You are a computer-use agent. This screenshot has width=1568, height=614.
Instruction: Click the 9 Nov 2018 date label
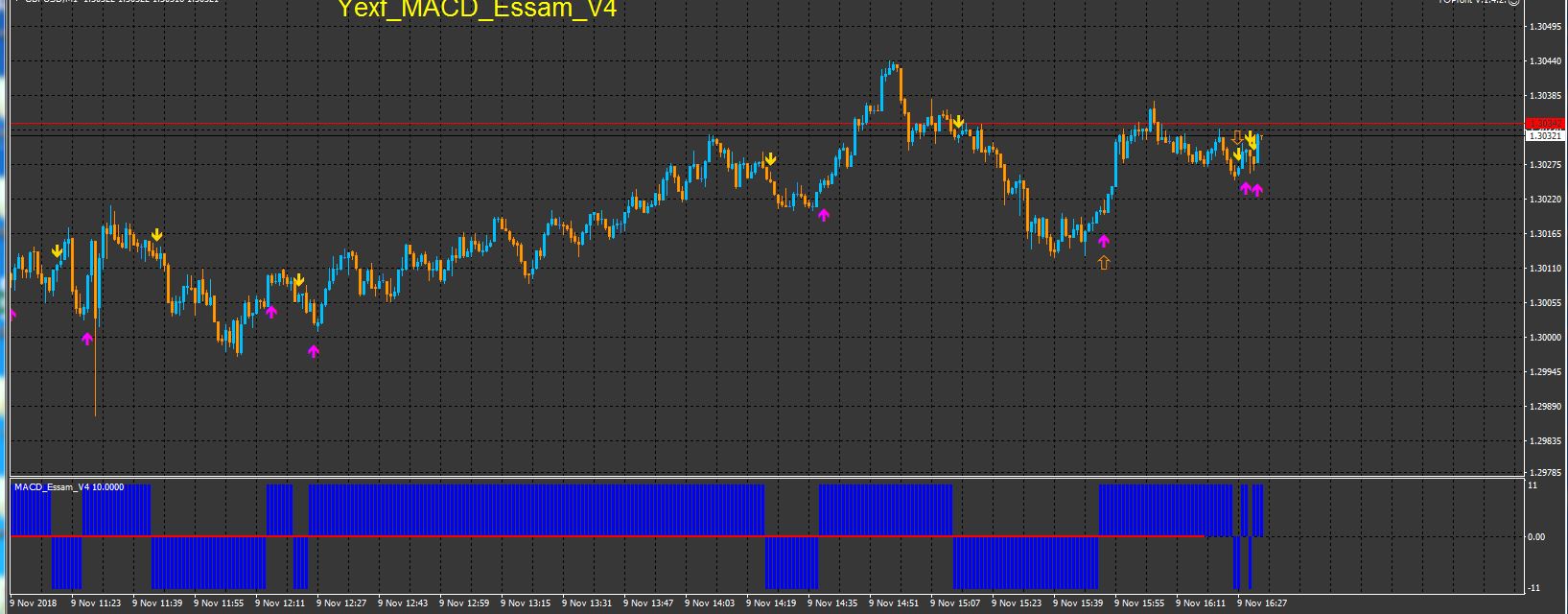point(35,603)
